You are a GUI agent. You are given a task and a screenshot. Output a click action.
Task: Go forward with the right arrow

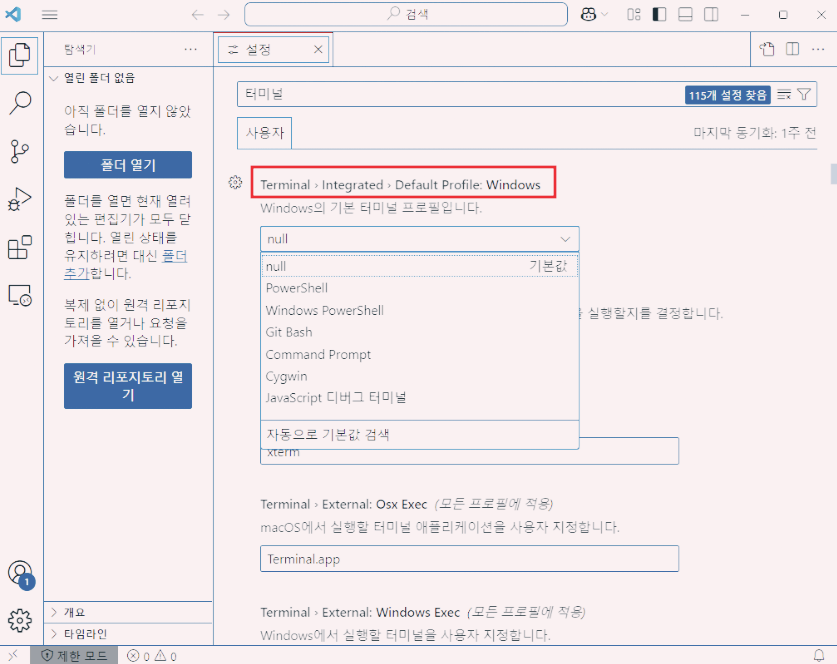point(224,14)
